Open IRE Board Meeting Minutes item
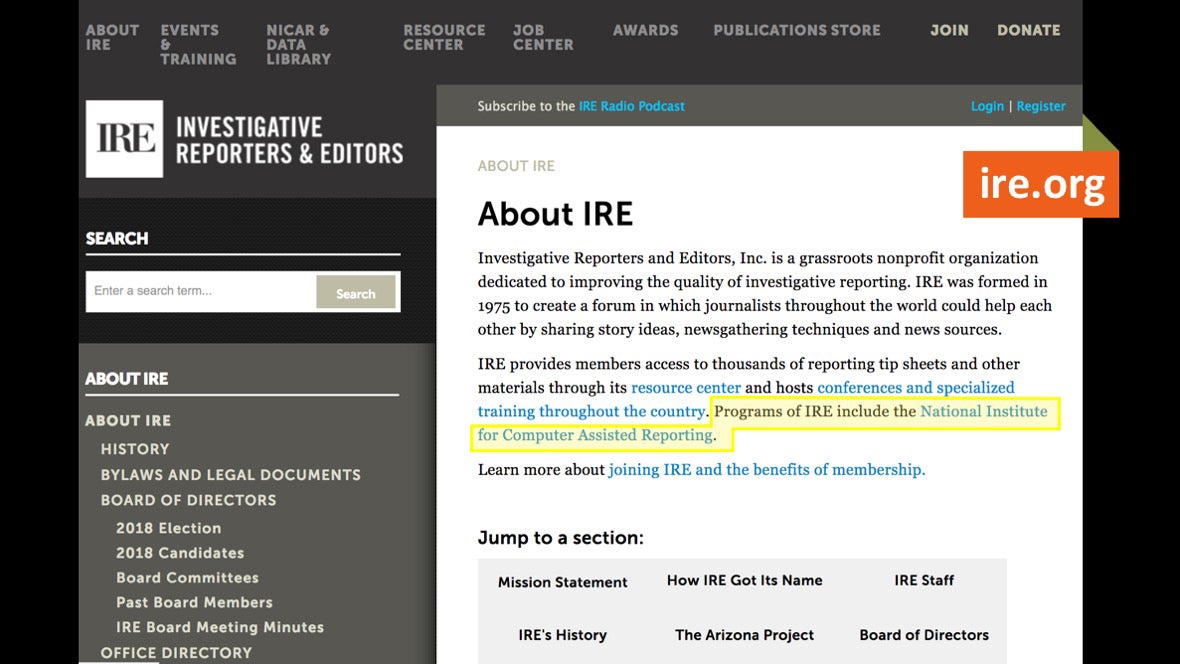 pyautogui.click(x=220, y=628)
